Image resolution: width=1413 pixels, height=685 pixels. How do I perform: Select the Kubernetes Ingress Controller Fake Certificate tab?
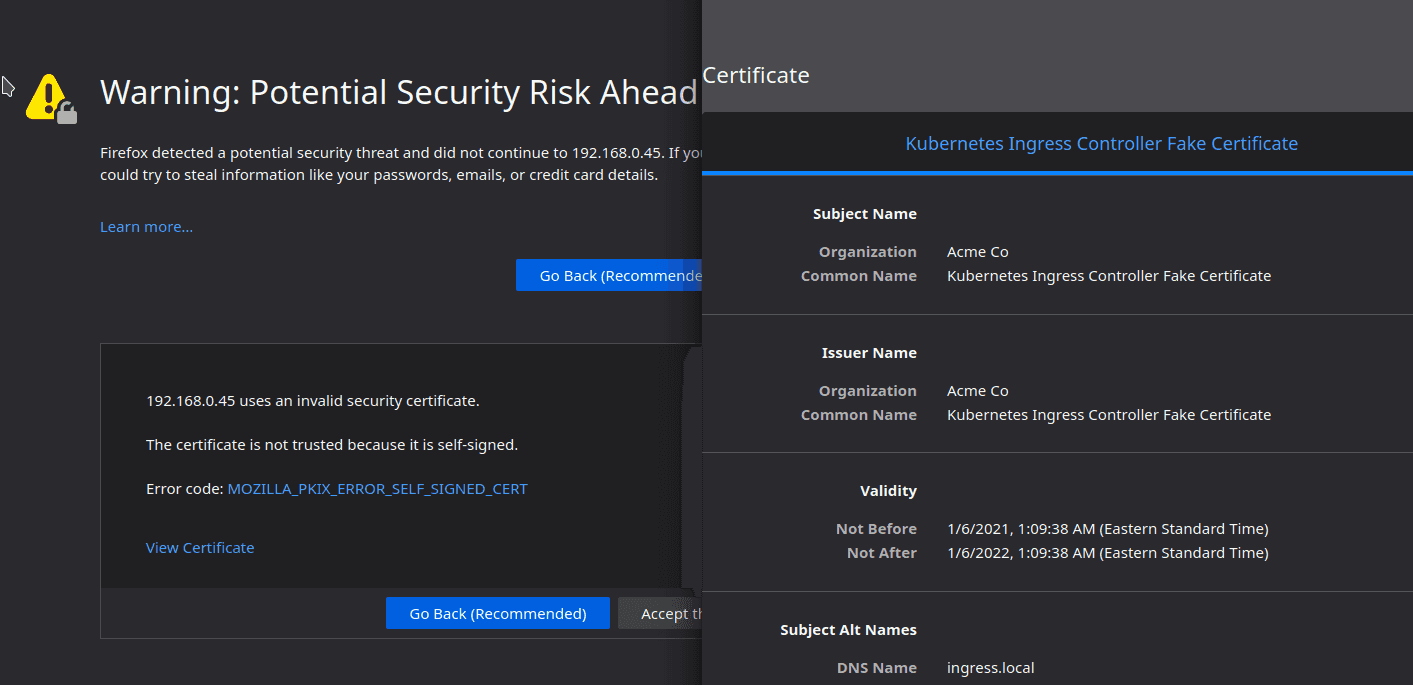(1101, 144)
